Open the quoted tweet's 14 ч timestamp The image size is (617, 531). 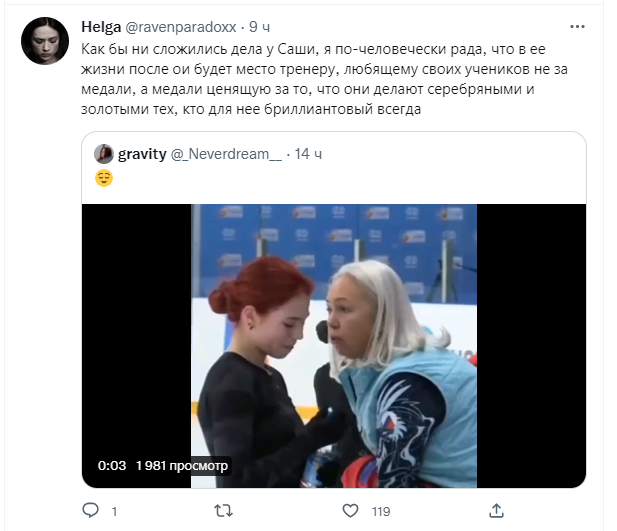point(308,154)
